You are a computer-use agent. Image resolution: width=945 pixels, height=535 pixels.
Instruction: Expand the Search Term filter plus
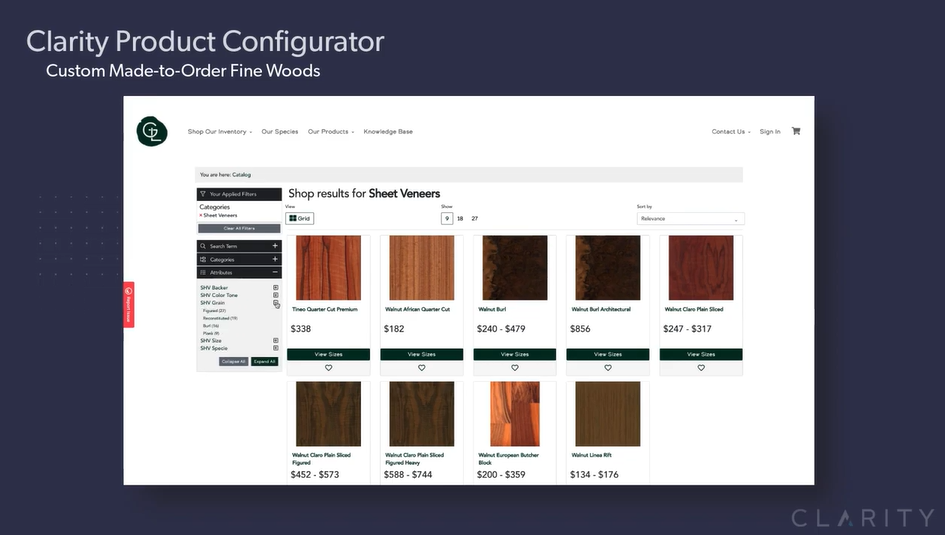(x=275, y=246)
